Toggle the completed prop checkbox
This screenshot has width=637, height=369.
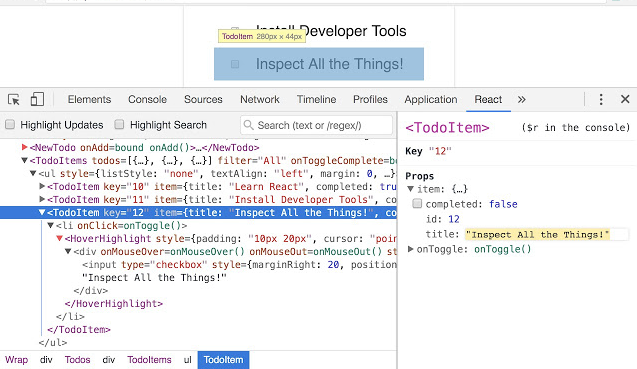tap(417, 203)
